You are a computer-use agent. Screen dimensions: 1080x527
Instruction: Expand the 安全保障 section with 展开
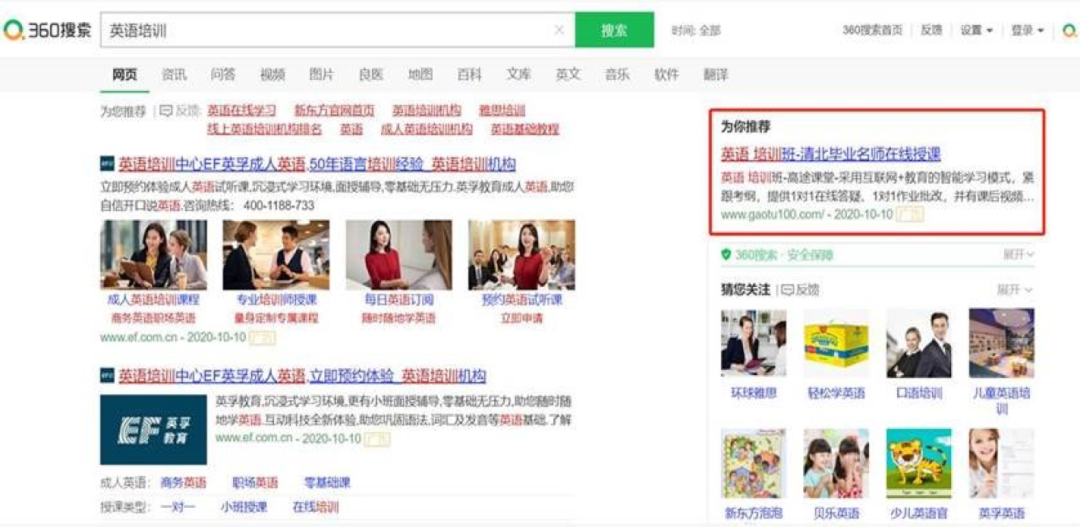click(x=1018, y=255)
